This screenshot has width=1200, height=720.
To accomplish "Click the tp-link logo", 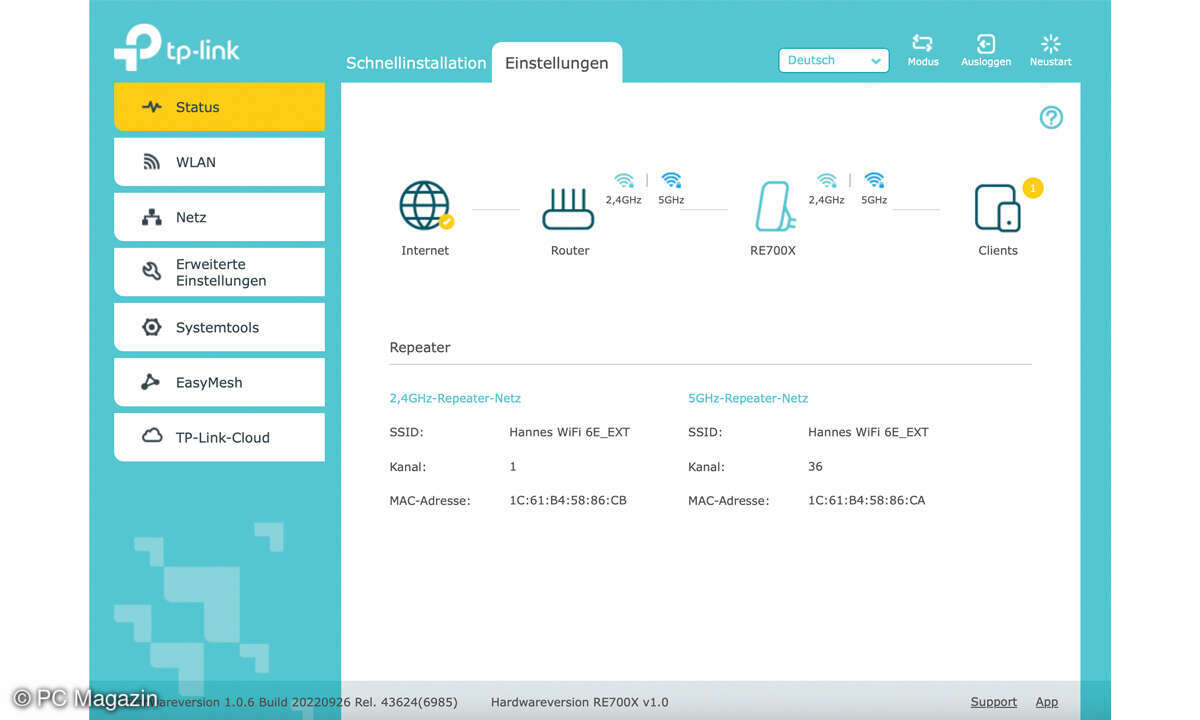I will [176, 47].
